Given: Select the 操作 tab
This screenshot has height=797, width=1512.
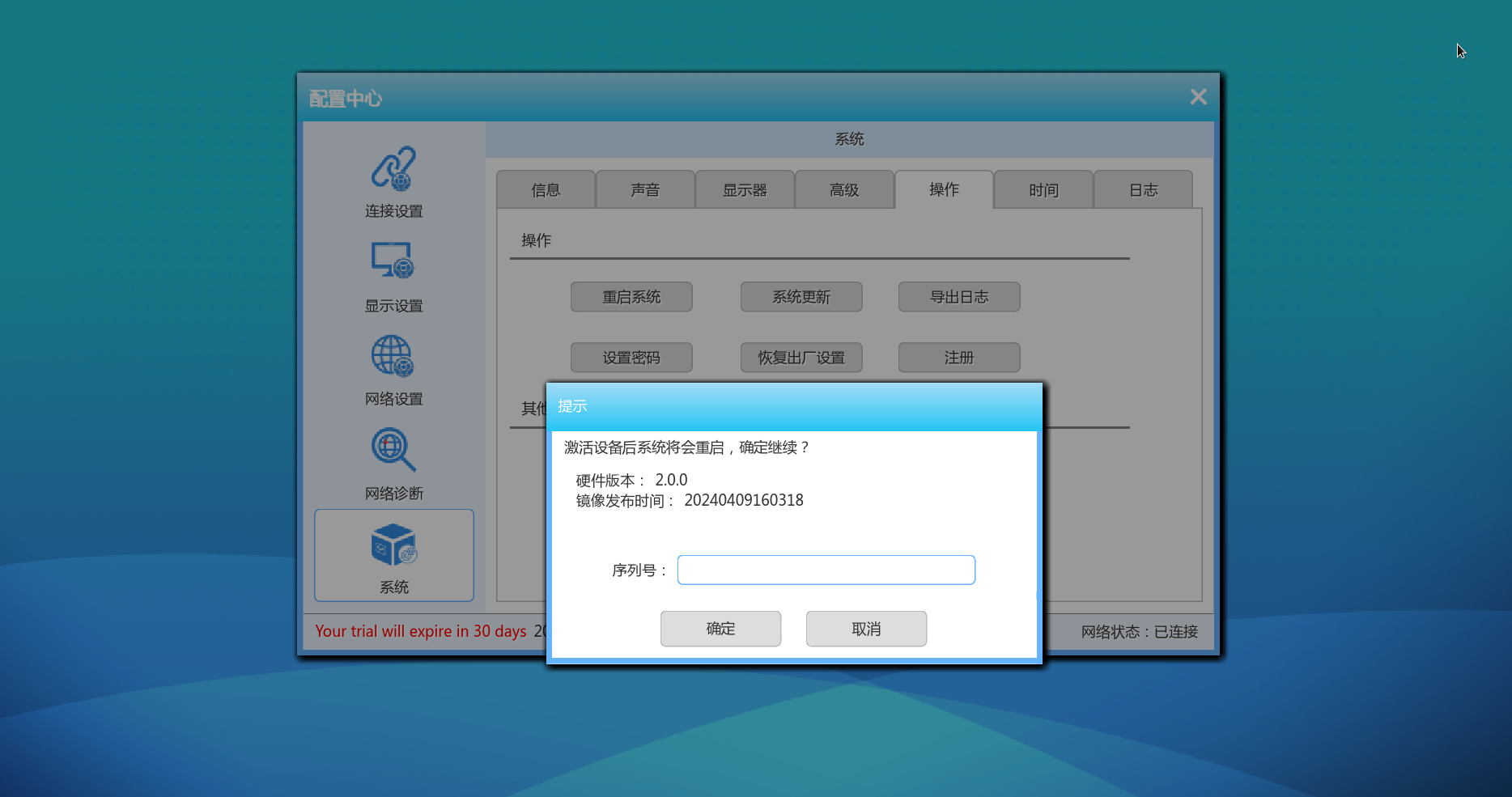Looking at the screenshot, I should 944,189.
